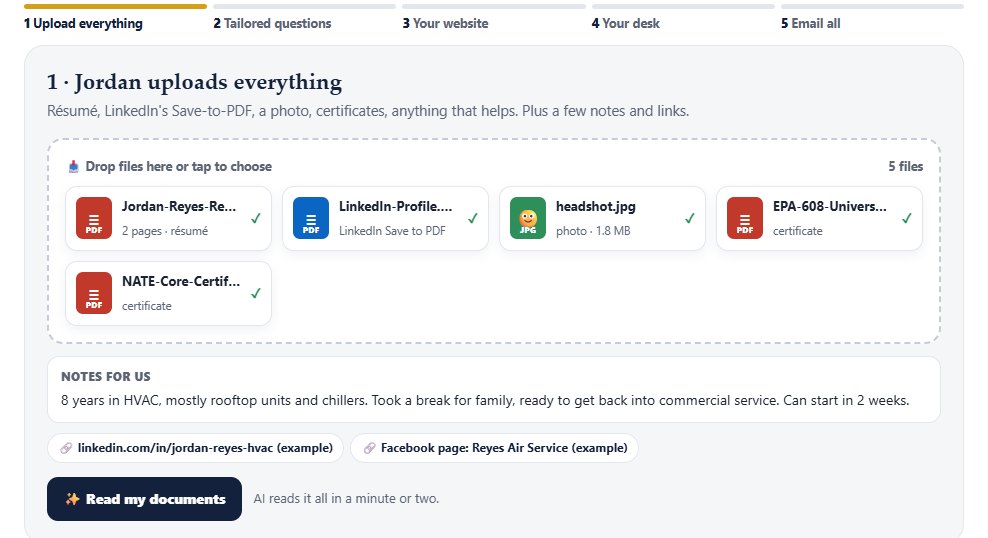Select the LinkedIn-Profile.... file name

pyautogui.click(x=396, y=207)
